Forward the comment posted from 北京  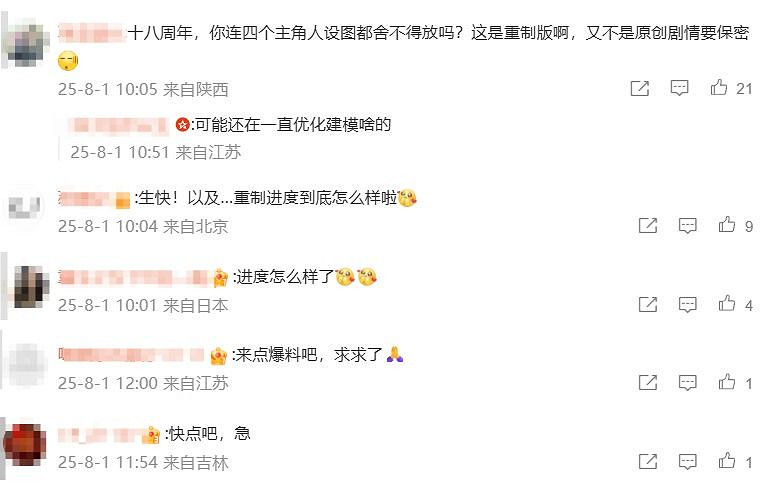tap(648, 226)
